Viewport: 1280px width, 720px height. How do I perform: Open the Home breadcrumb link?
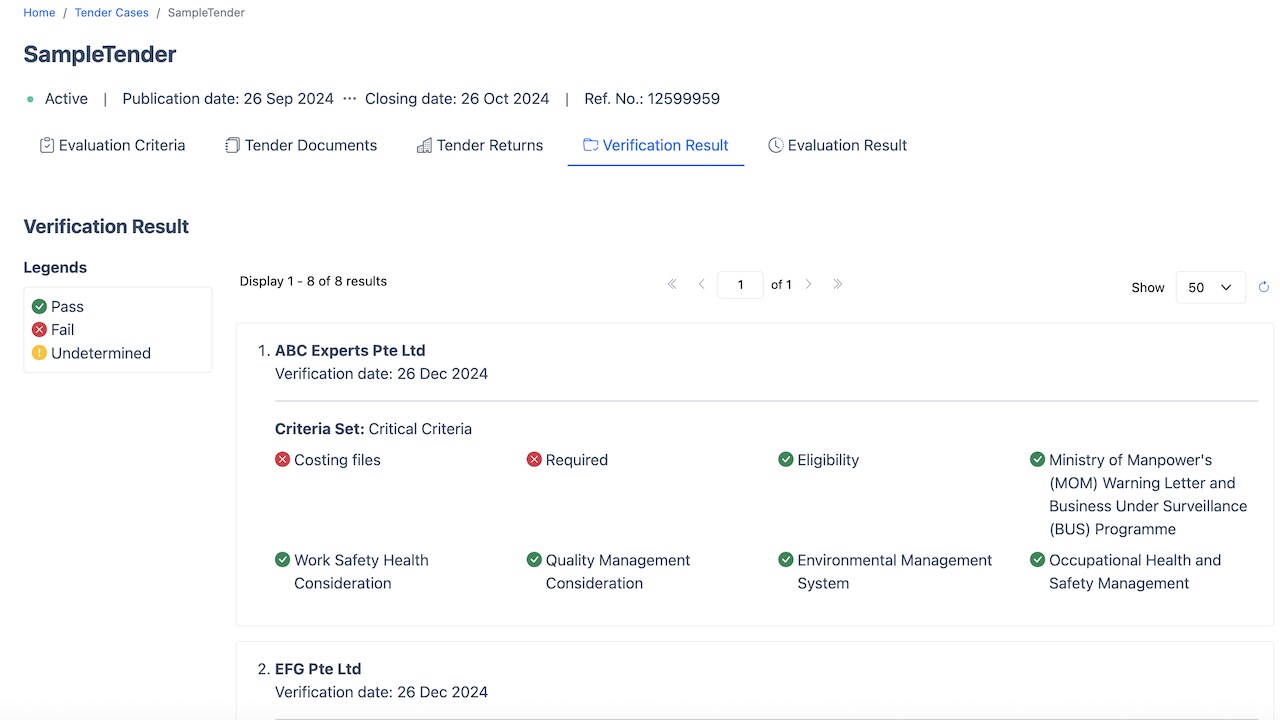coord(39,13)
